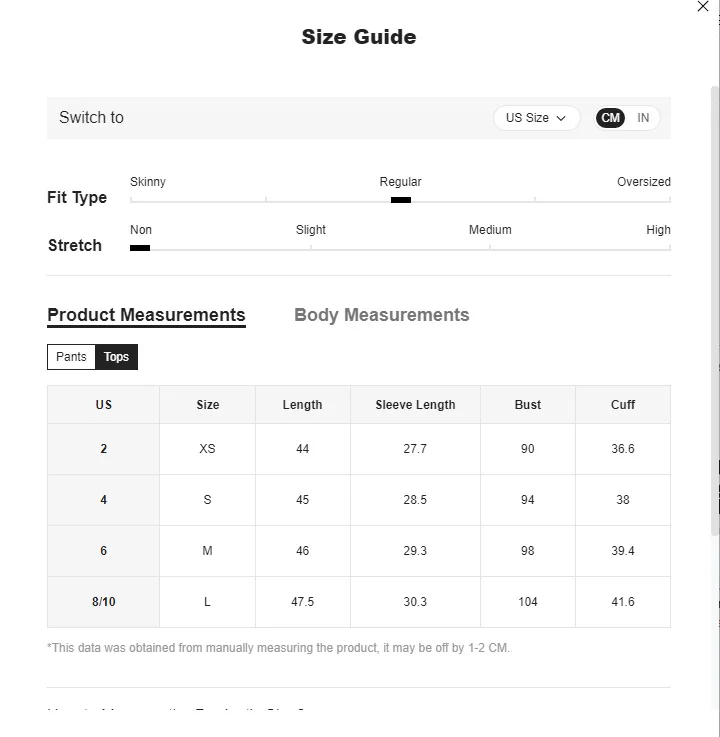Select the Pants measurements button

(x=71, y=357)
